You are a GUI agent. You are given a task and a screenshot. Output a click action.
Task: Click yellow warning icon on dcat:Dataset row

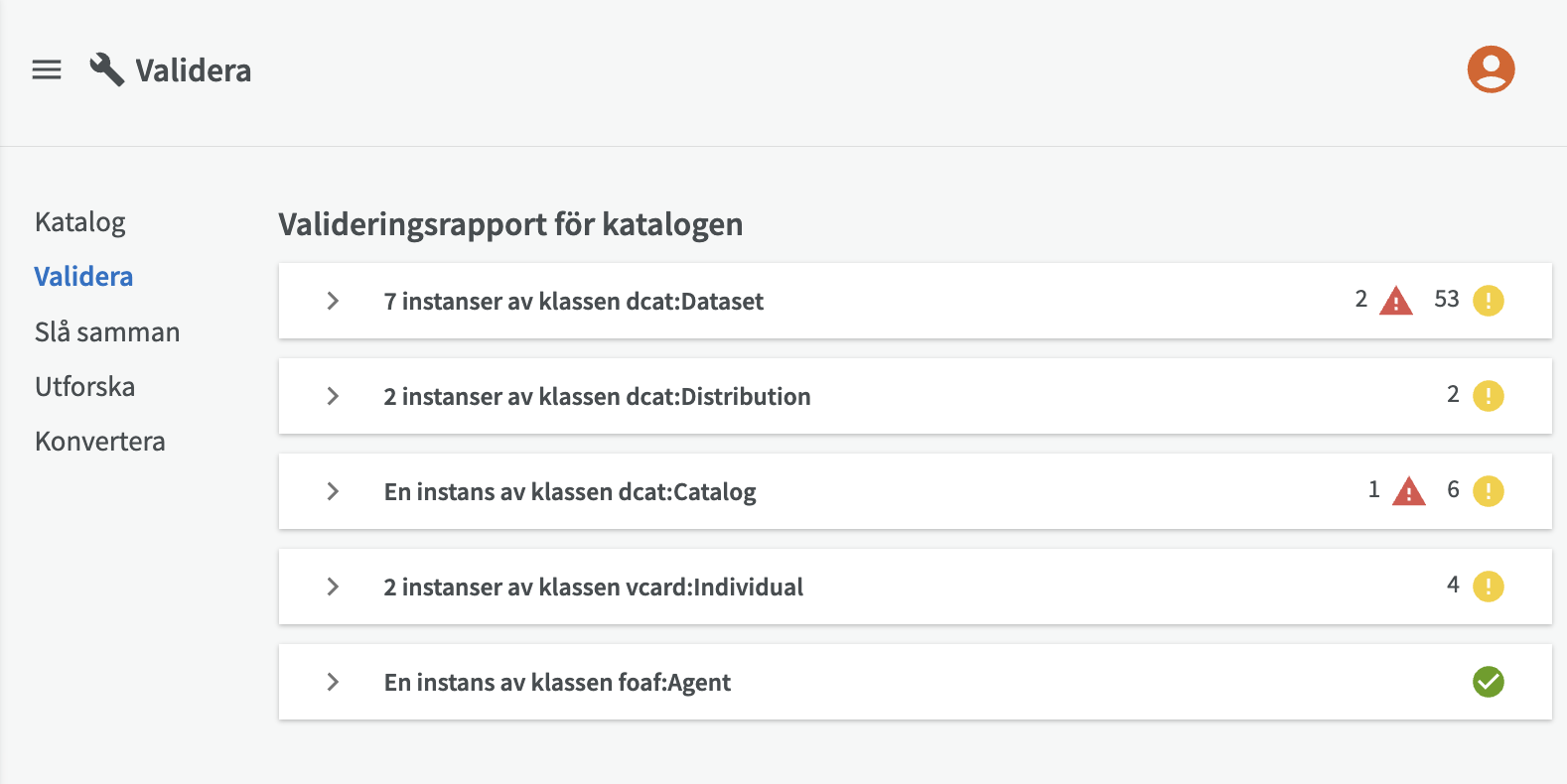click(1488, 300)
